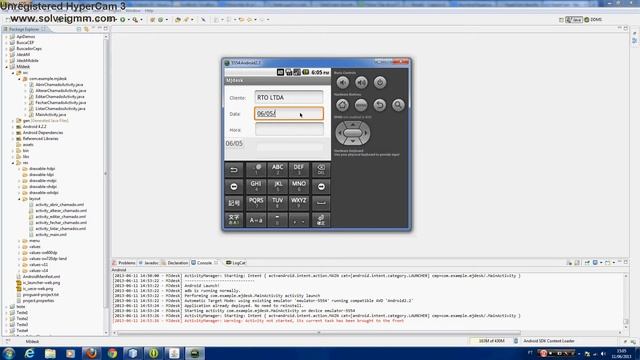Expand the gen folder node

pyautogui.click(x=13, y=121)
